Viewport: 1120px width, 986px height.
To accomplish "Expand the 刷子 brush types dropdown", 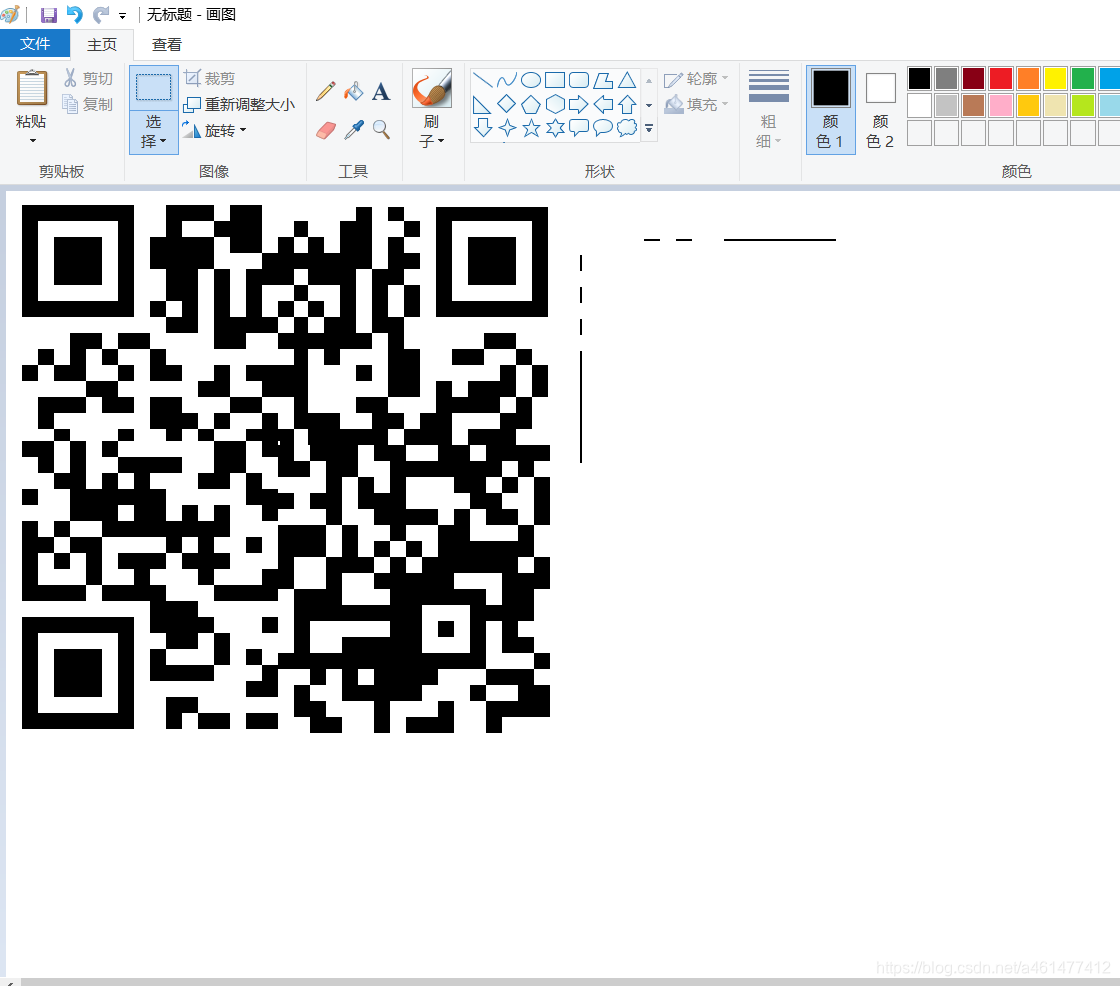I will [x=431, y=131].
